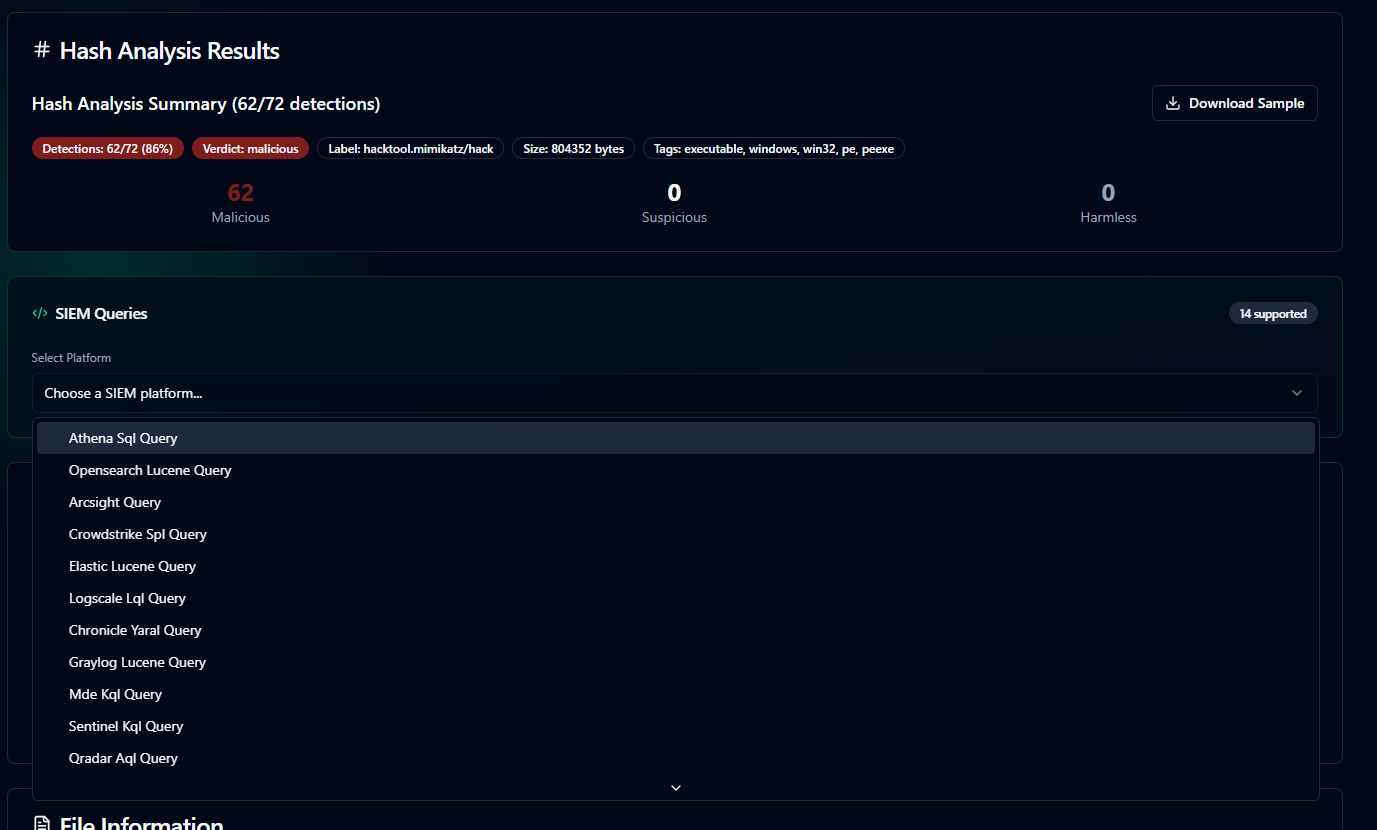Select Chronicle Yaral Query option
Viewport: 1377px width, 830px height.
click(x=676, y=630)
